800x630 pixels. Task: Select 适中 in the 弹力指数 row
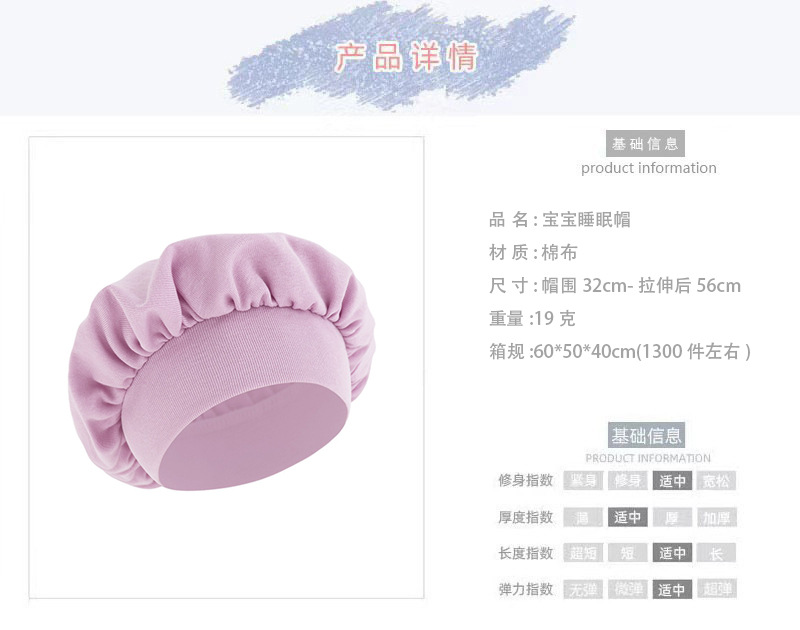(672, 589)
